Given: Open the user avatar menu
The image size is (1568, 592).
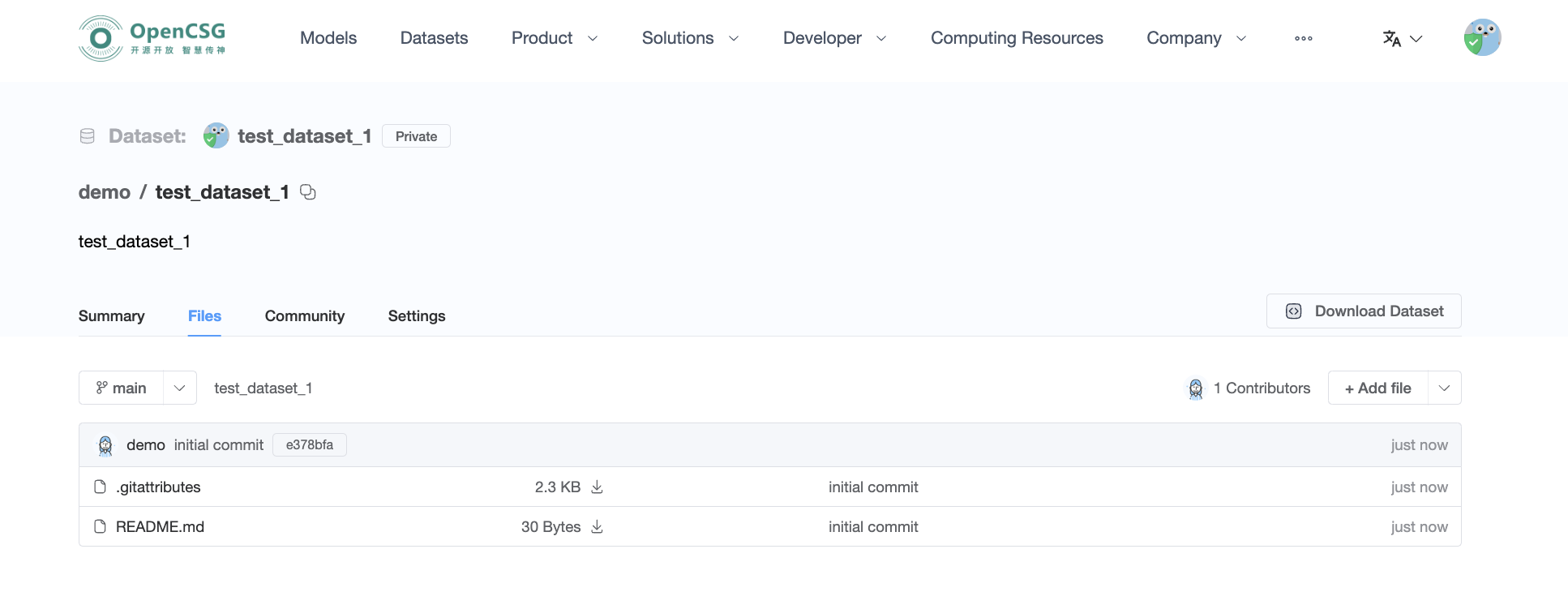Looking at the screenshot, I should click(1481, 38).
